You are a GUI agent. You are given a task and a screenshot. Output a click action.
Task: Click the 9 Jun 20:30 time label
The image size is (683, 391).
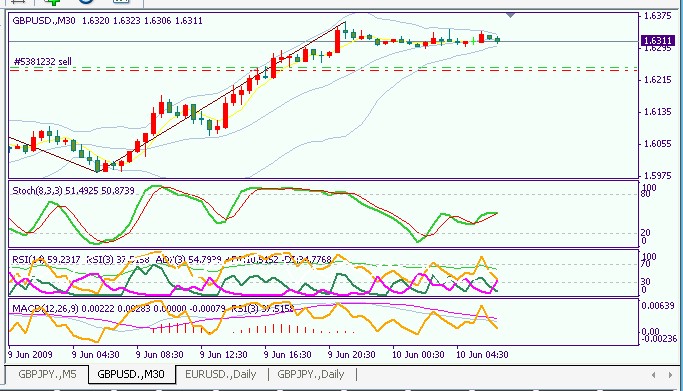point(352,354)
